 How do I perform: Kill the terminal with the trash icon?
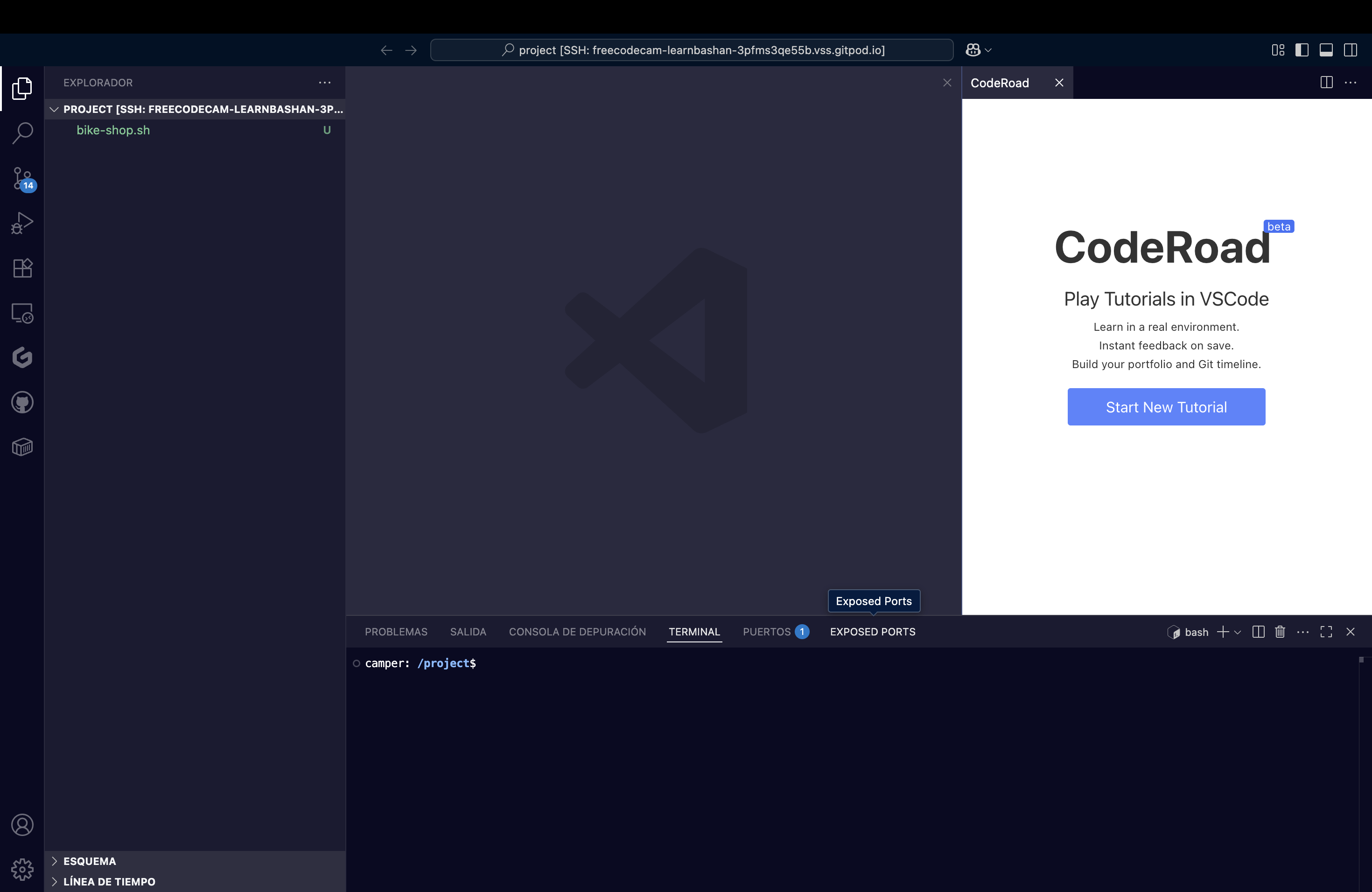(1280, 632)
